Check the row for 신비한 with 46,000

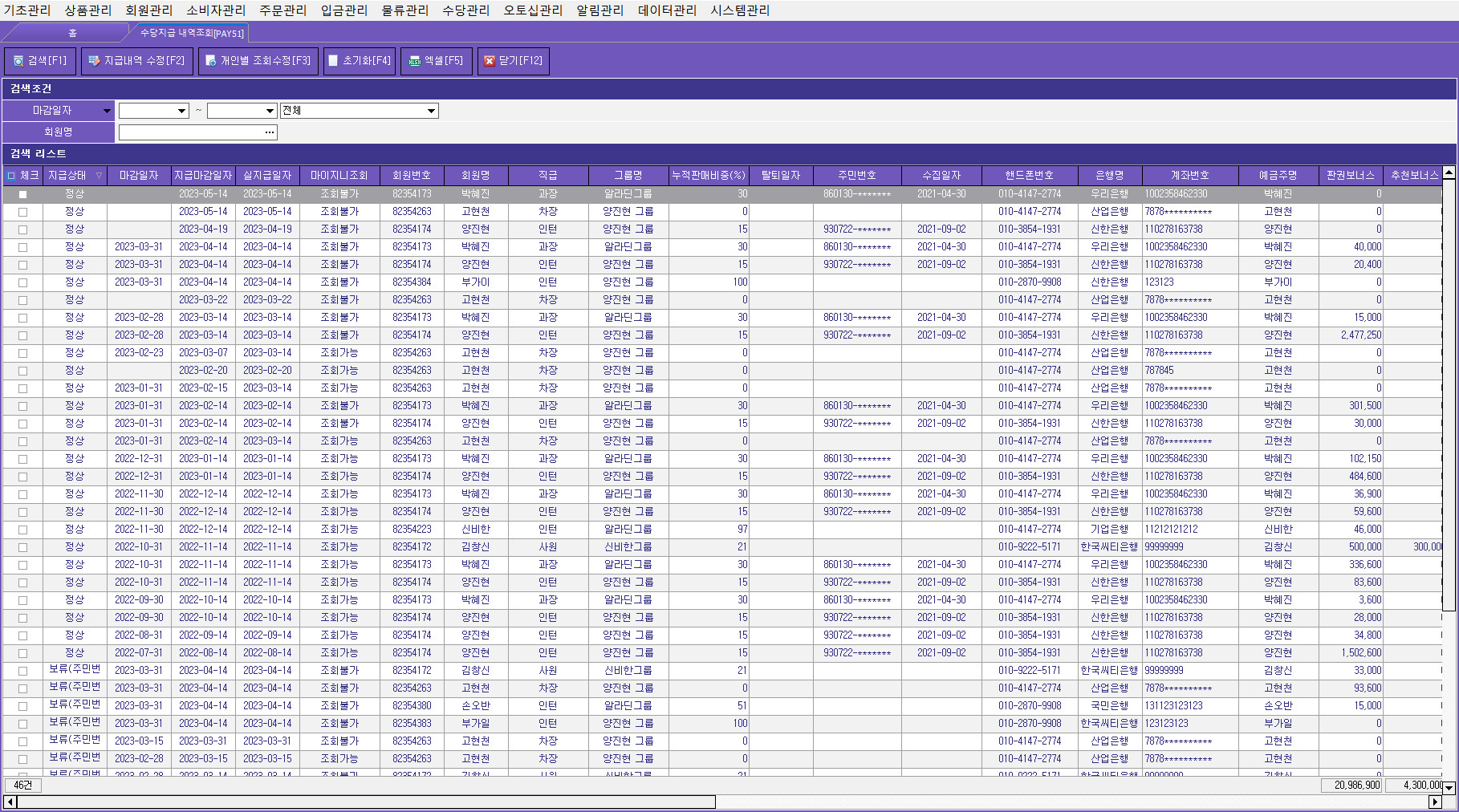point(22,530)
